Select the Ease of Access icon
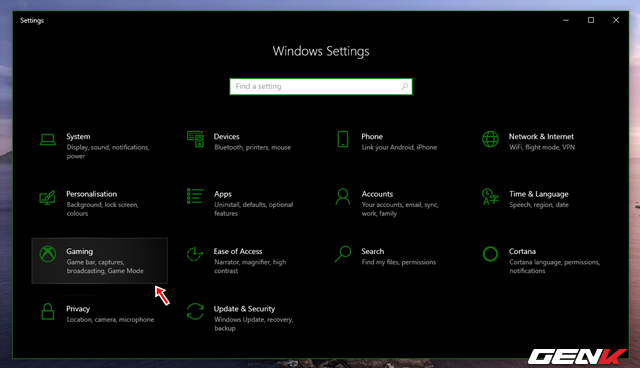 (x=195, y=254)
